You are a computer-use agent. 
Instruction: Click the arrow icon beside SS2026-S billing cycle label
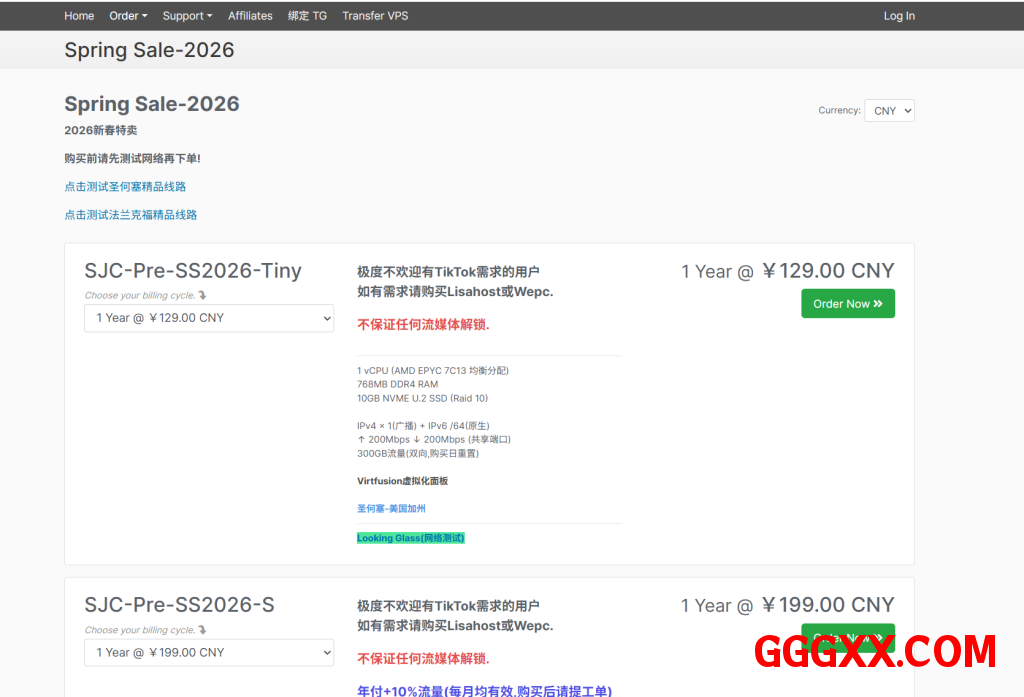point(203,630)
